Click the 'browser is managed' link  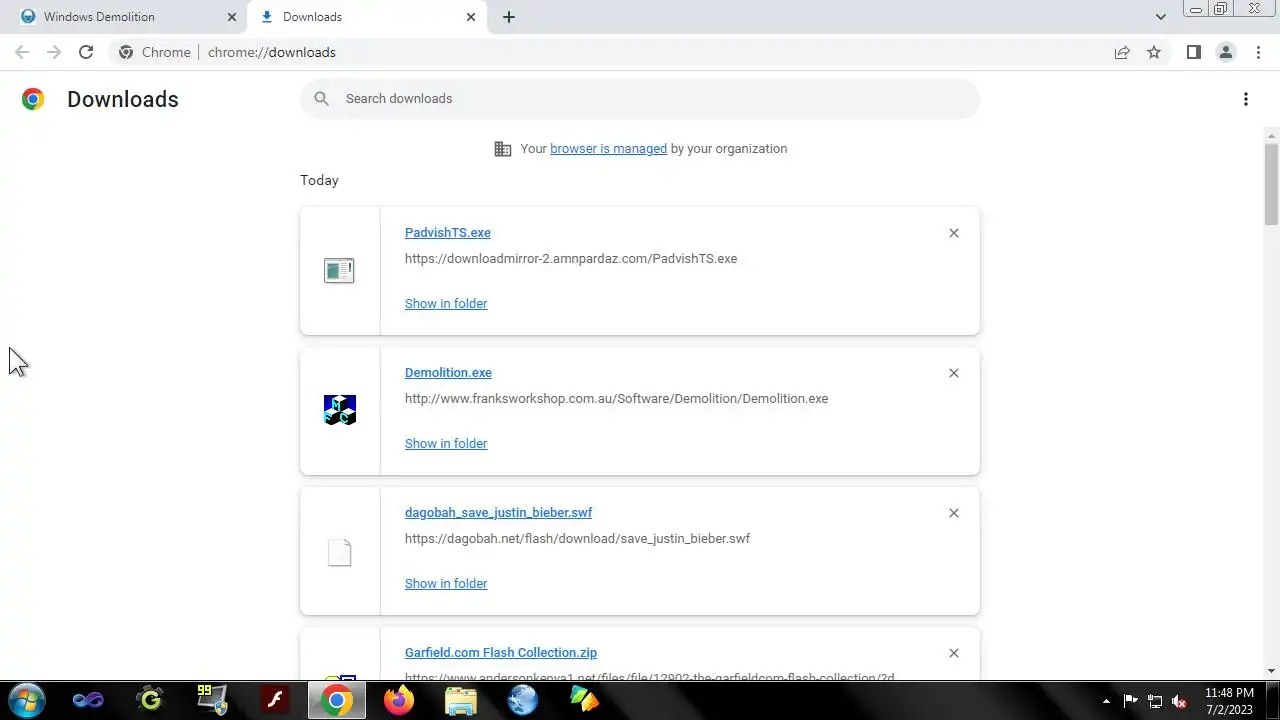608,148
